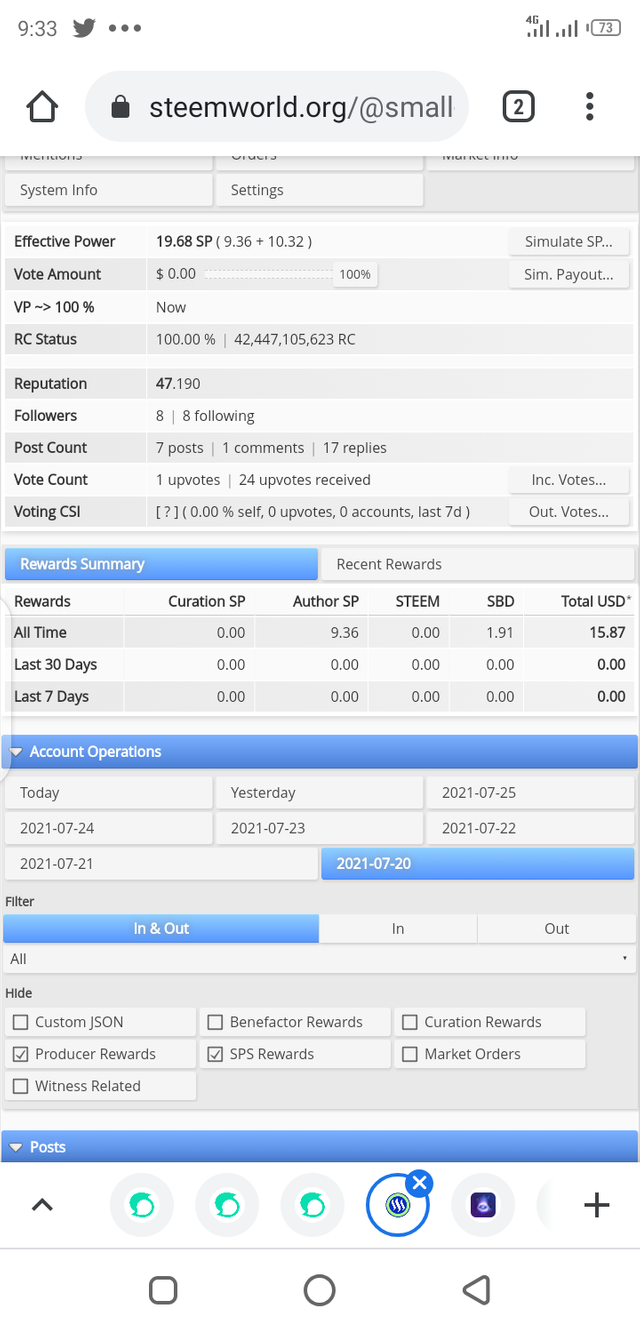
Task: Show operations for Yesterday
Action: click(319, 793)
